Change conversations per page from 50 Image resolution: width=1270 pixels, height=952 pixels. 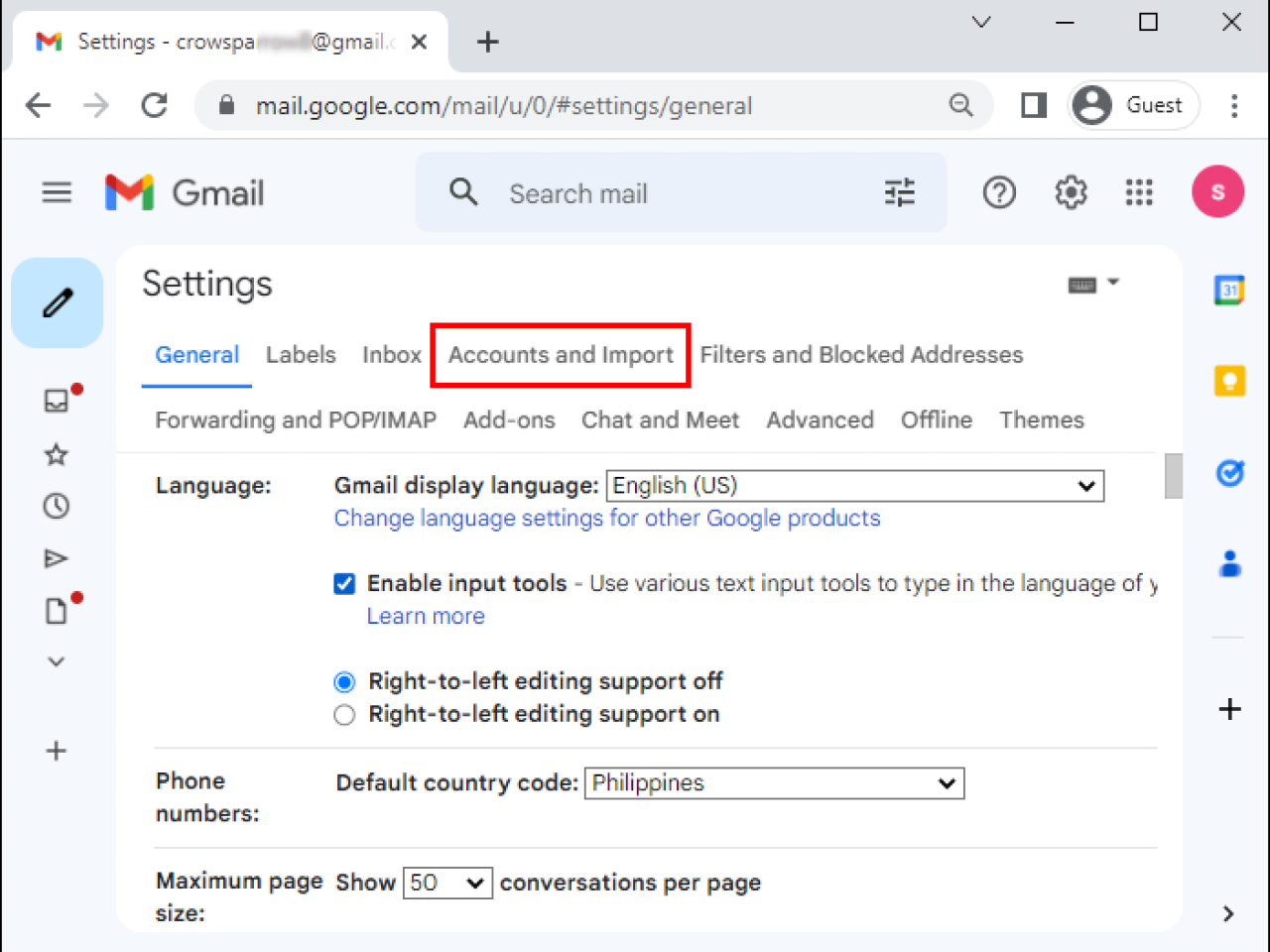coord(446,883)
